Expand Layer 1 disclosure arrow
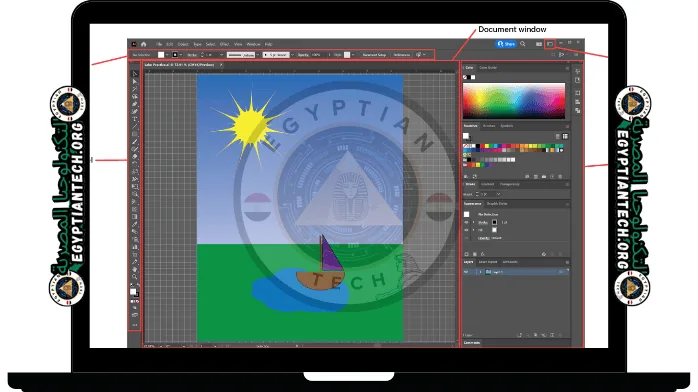The width and height of the screenshot is (698, 392). tap(480, 272)
